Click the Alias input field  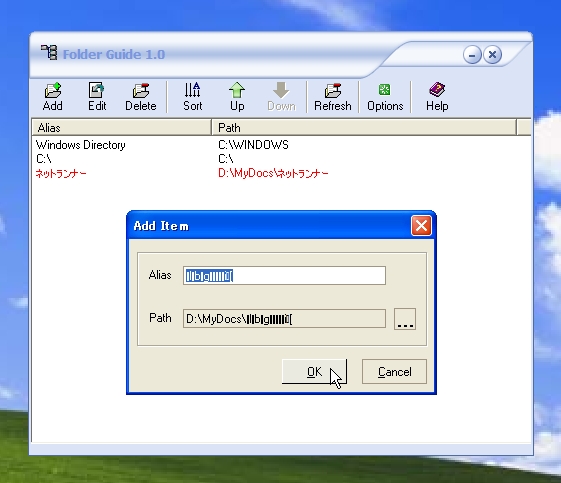(x=284, y=275)
